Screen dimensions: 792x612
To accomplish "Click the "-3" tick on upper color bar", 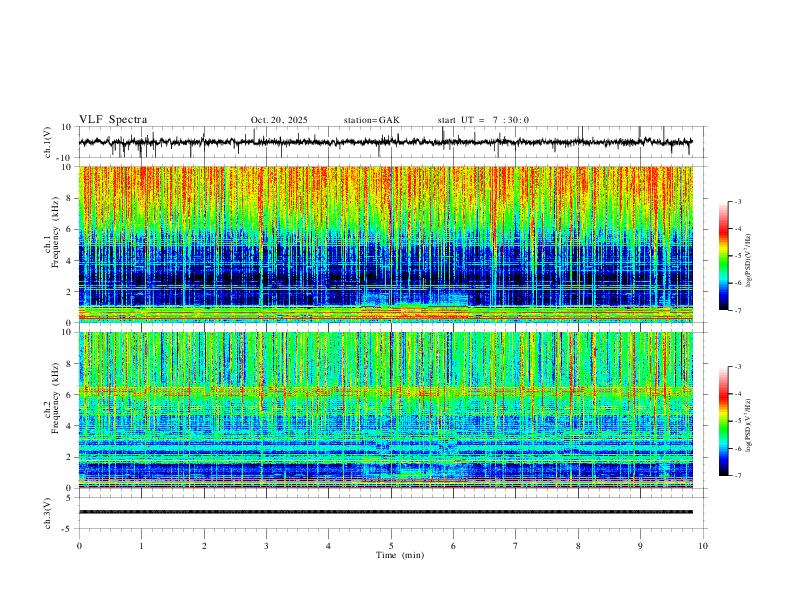I will [x=737, y=201].
